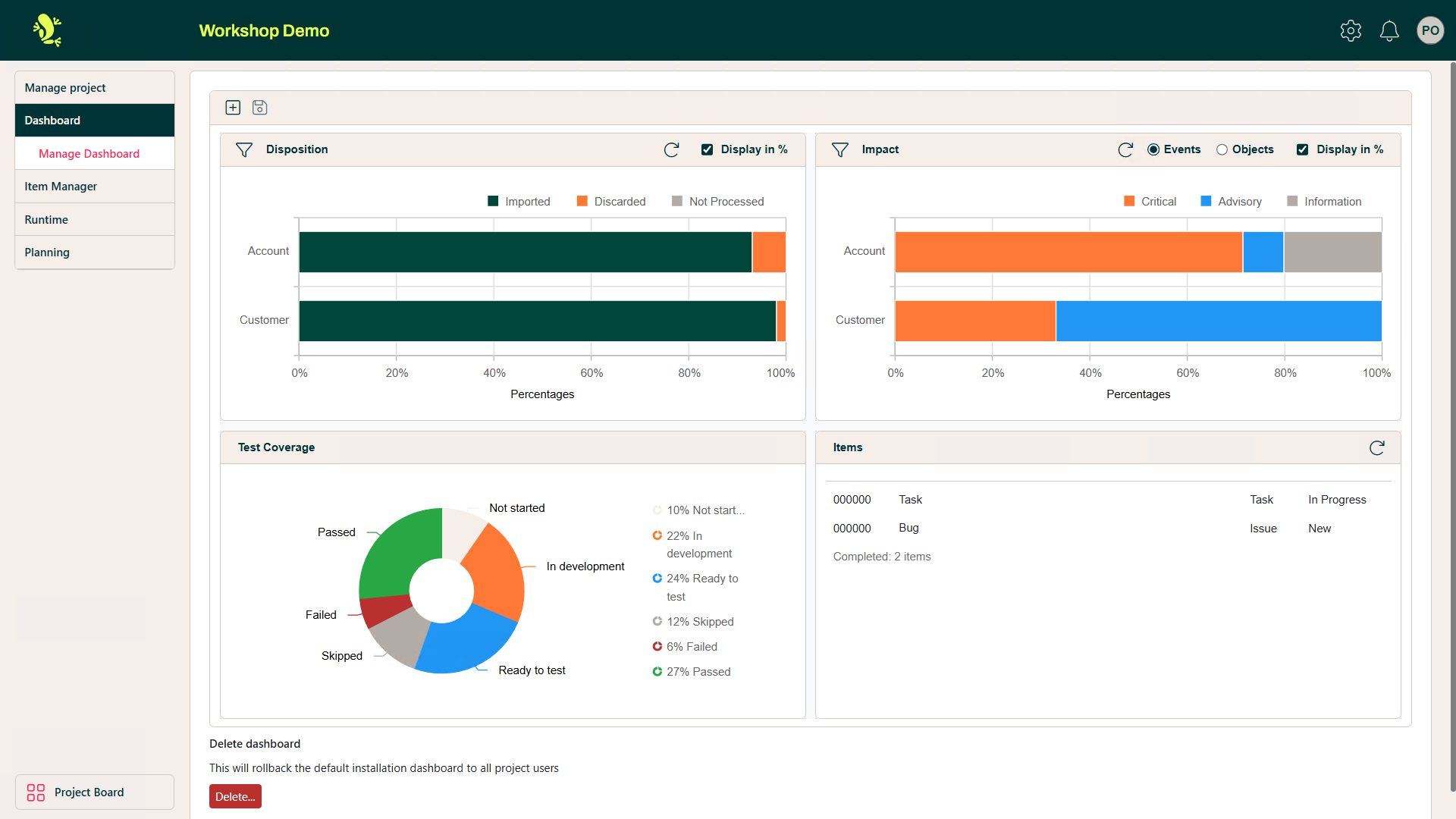Click the frog logo
This screenshot has width=1456, height=819.
pos(46,30)
